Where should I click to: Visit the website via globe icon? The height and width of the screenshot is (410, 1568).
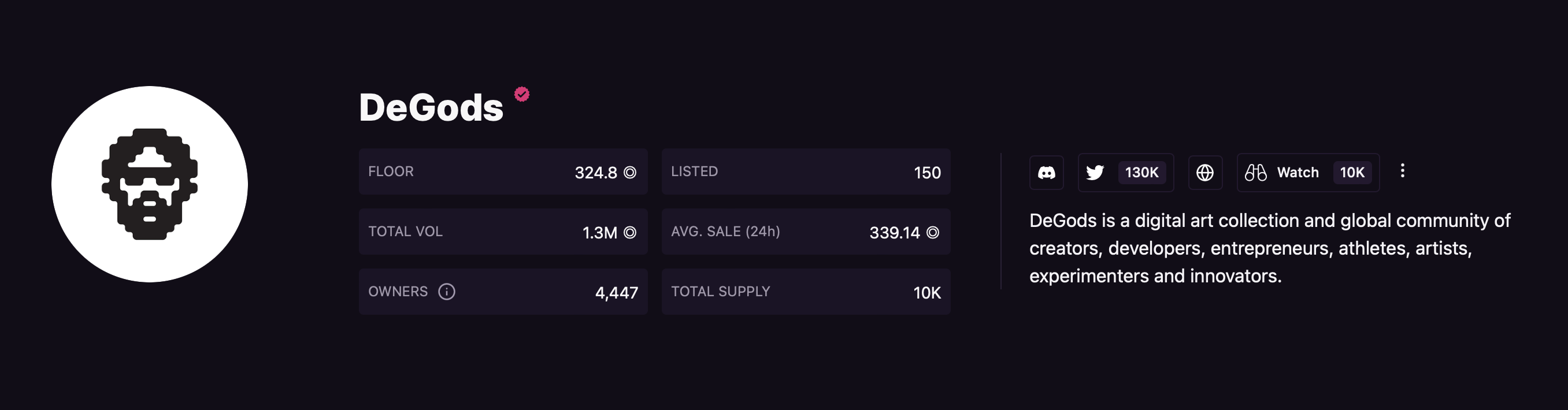pos(1205,173)
